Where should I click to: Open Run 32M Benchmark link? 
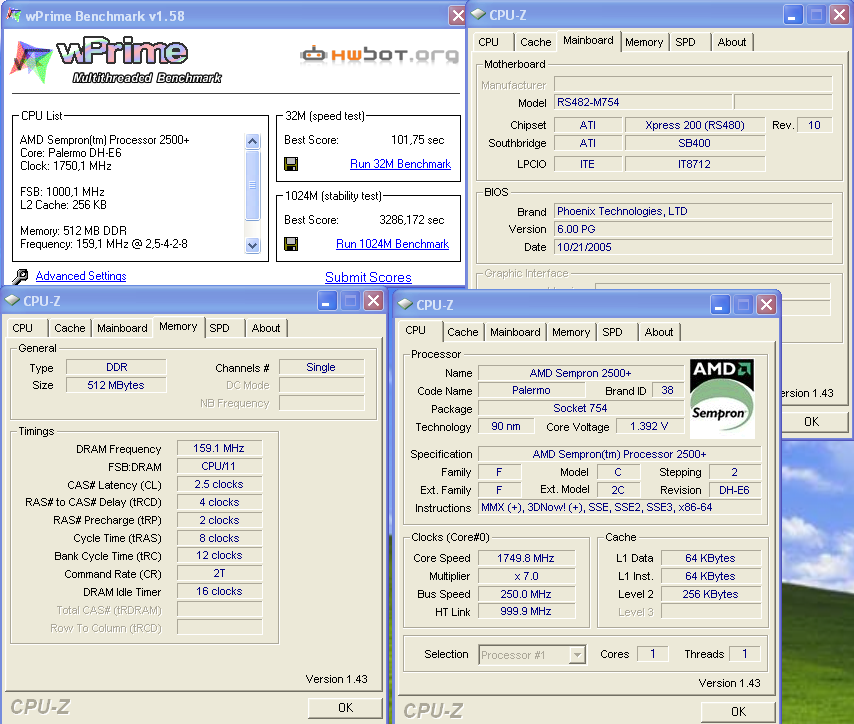(400, 164)
